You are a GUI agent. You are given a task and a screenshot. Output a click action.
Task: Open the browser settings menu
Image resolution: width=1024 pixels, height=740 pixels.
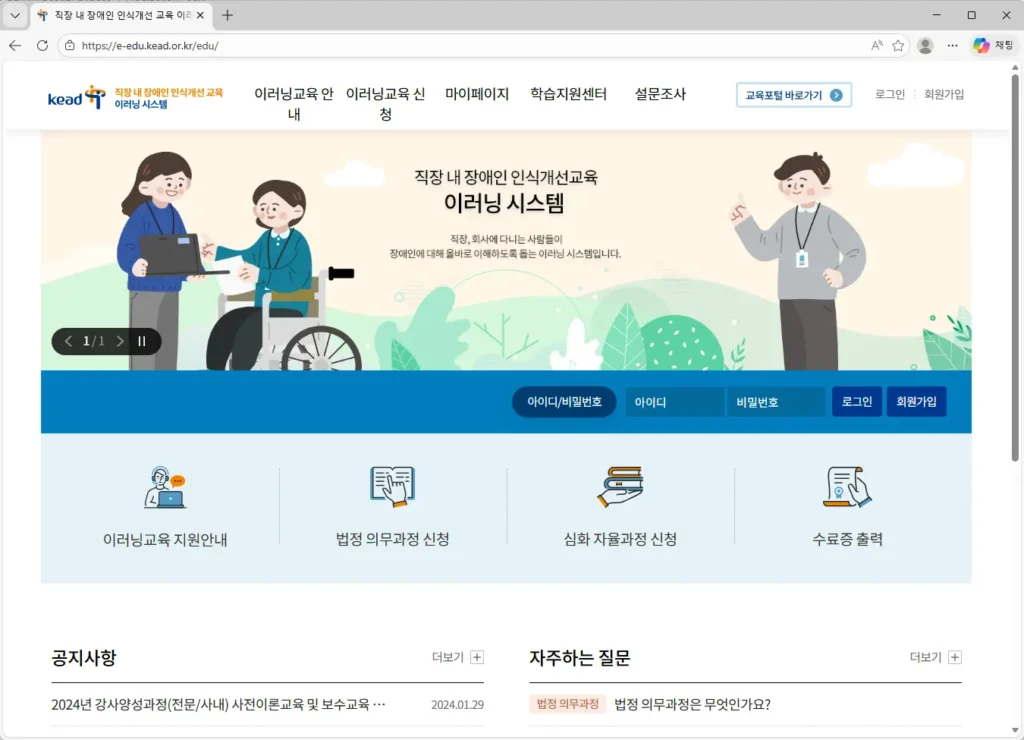(x=952, y=45)
